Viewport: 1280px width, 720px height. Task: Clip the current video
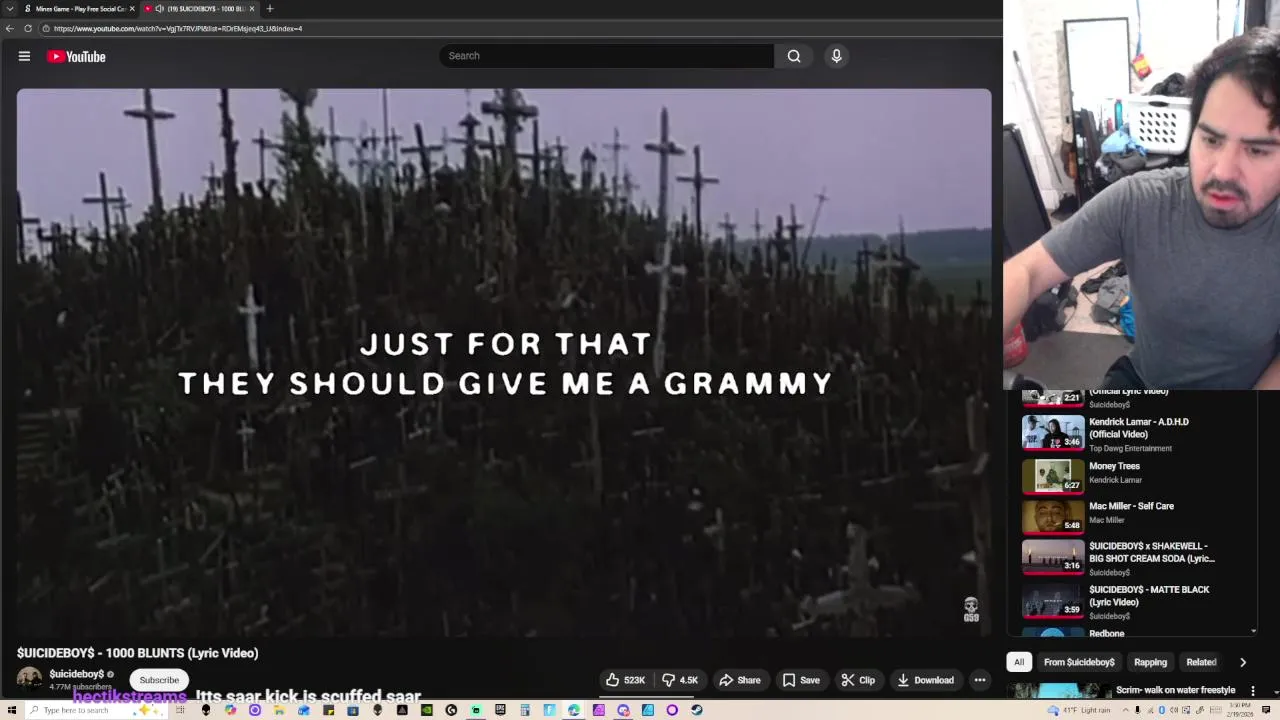pyautogui.click(x=858, y=680)
